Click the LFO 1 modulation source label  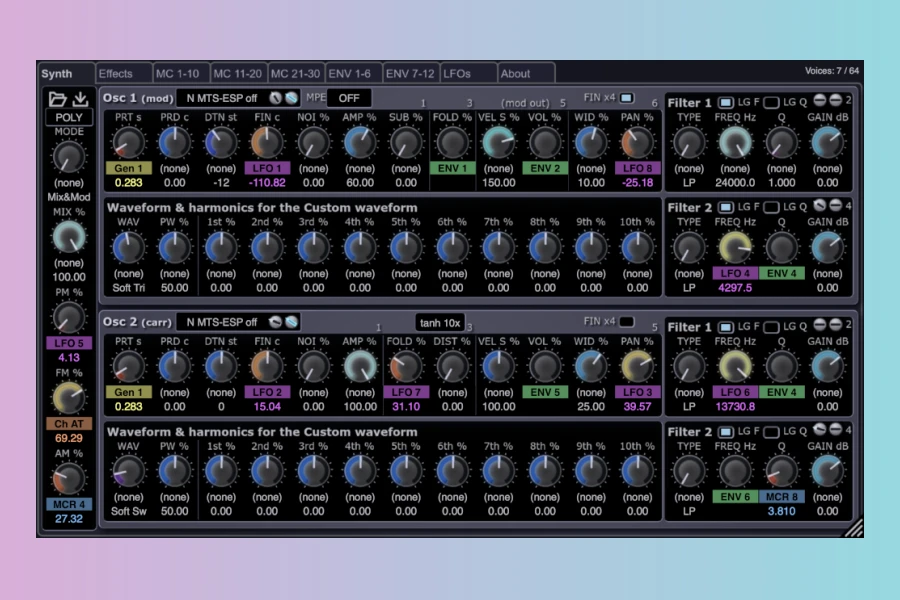tap(267, 168)
